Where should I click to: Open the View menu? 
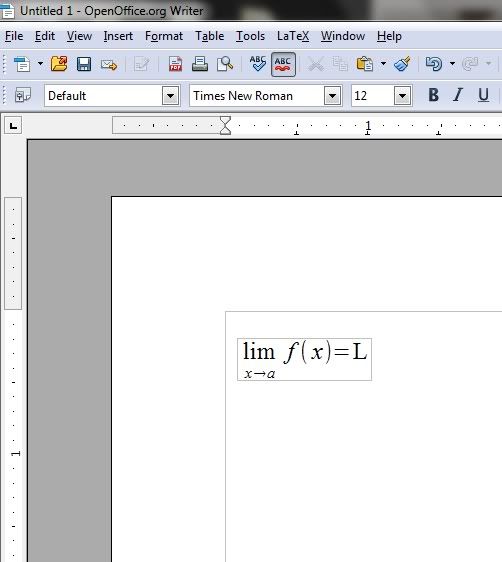[79, 36]
